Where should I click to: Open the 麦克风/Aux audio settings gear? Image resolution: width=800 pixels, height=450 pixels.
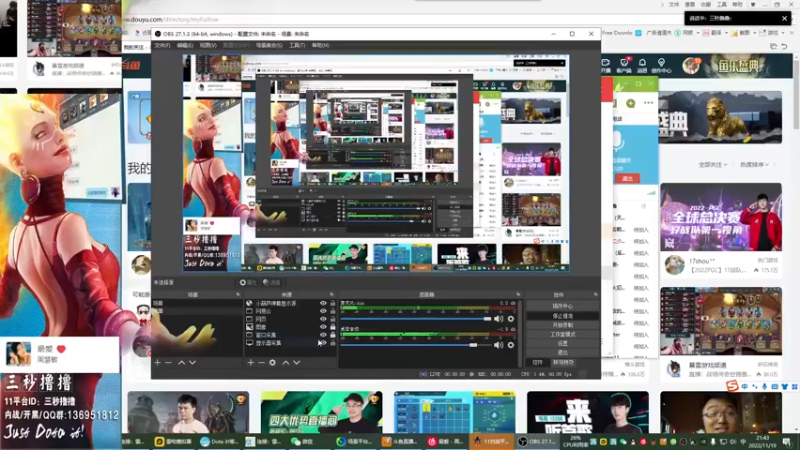(511, 319)
